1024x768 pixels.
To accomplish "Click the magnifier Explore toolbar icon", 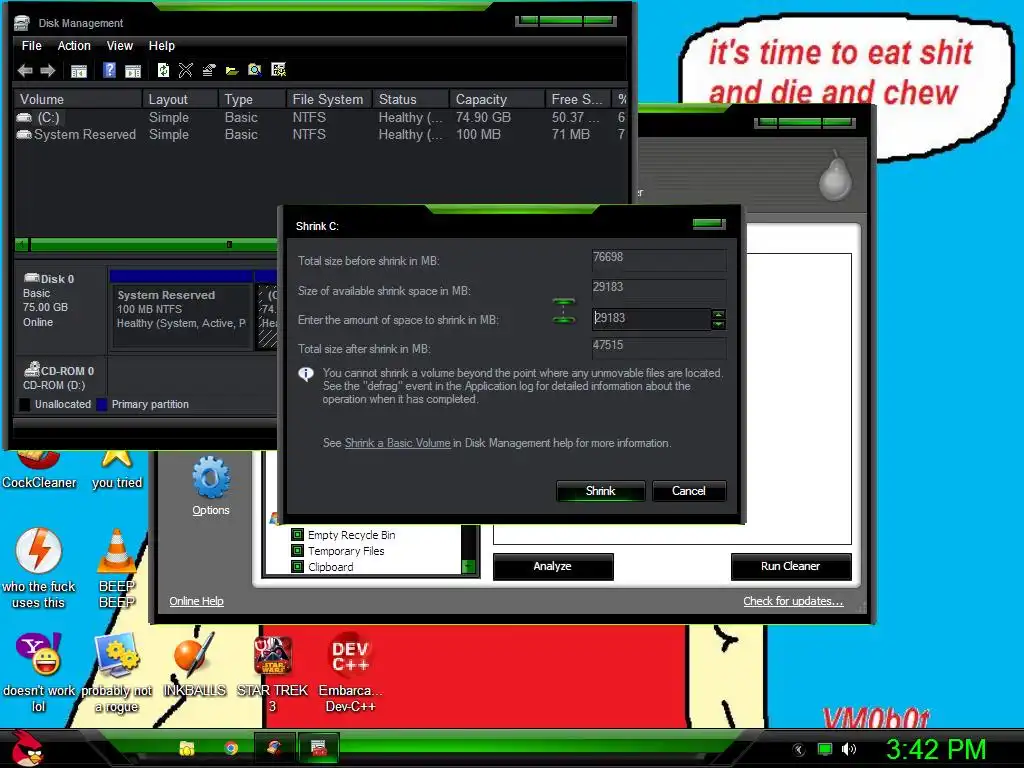I will [x=255, y=70].
